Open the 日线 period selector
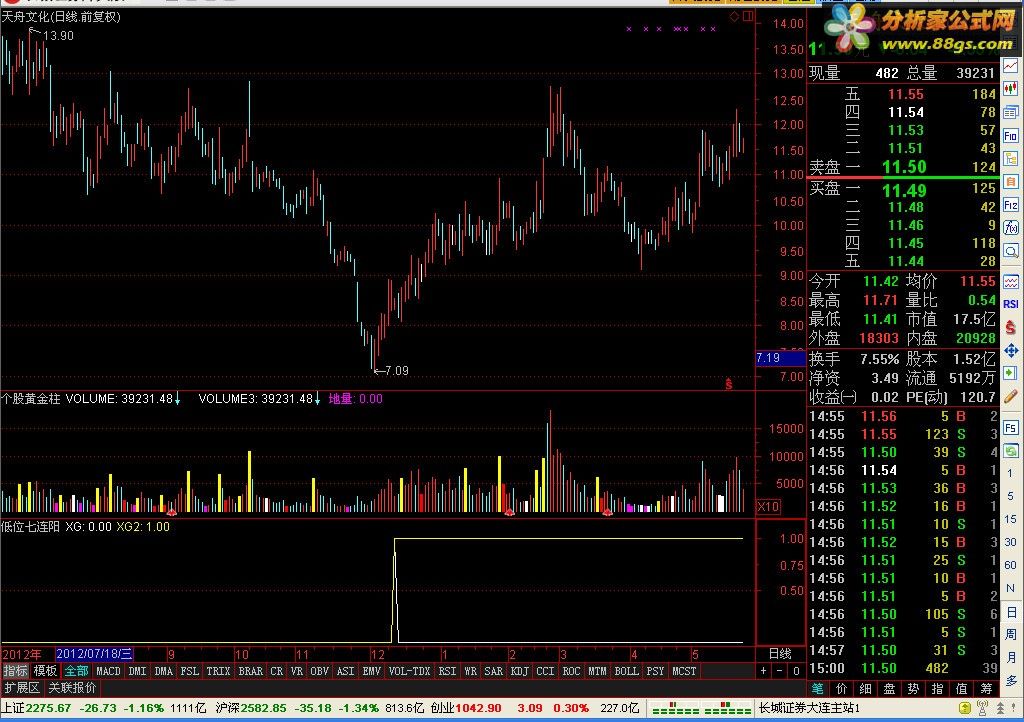 click(780, 653)
